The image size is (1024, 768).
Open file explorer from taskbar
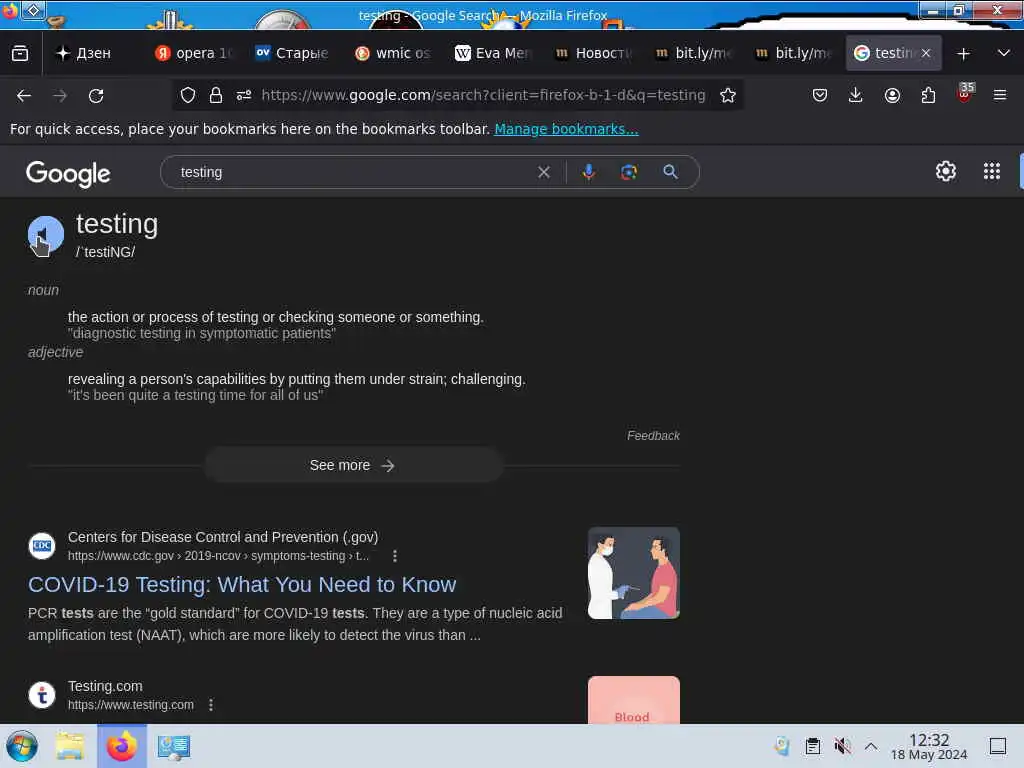70,746
